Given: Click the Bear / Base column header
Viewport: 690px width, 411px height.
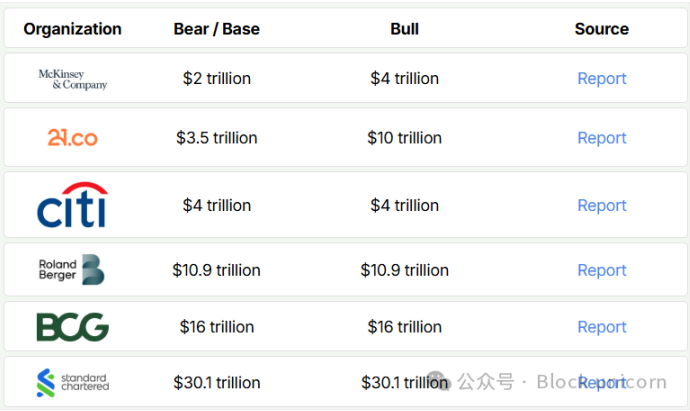Looking at the screenshot, I should click(x=217, y=29).
